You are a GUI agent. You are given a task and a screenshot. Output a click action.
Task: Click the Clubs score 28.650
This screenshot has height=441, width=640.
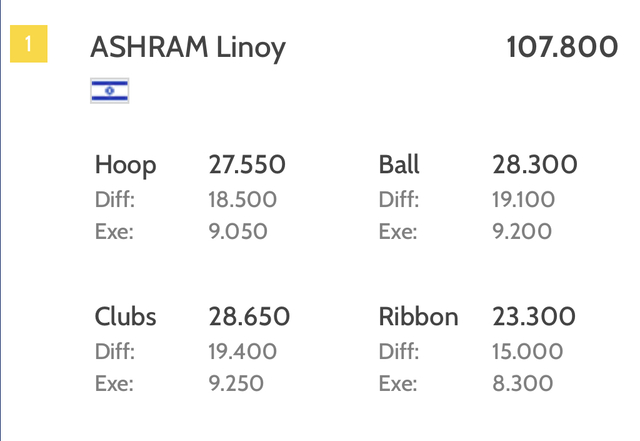click(x=249, y=316)
